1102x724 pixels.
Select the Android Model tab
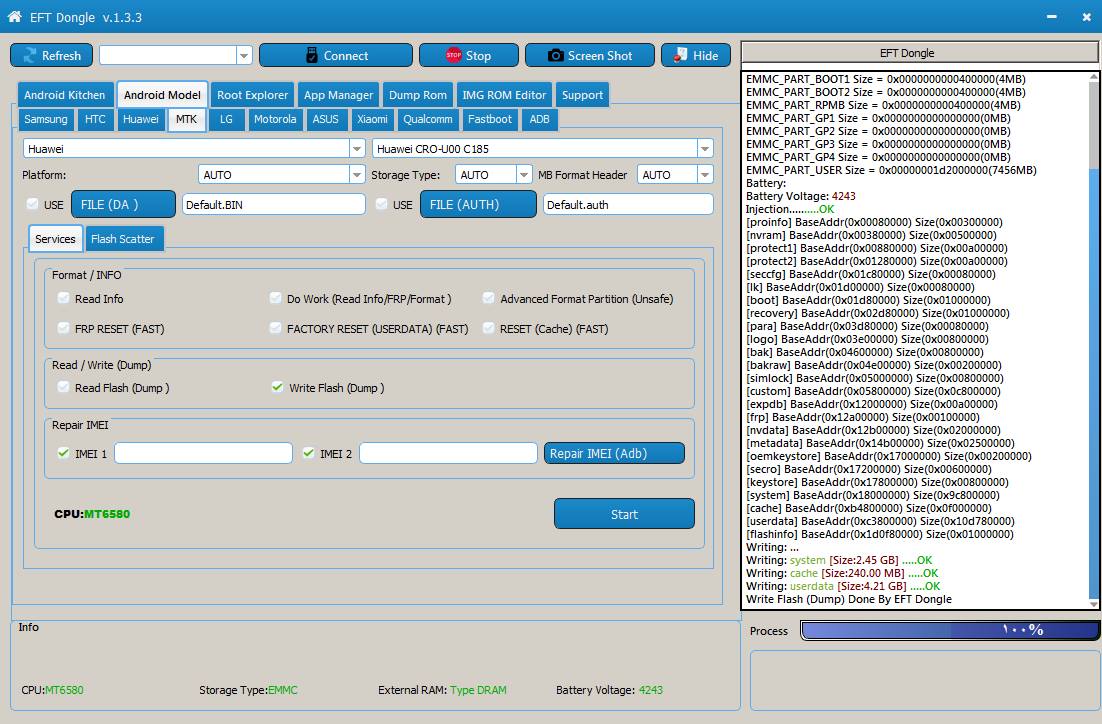162,95
